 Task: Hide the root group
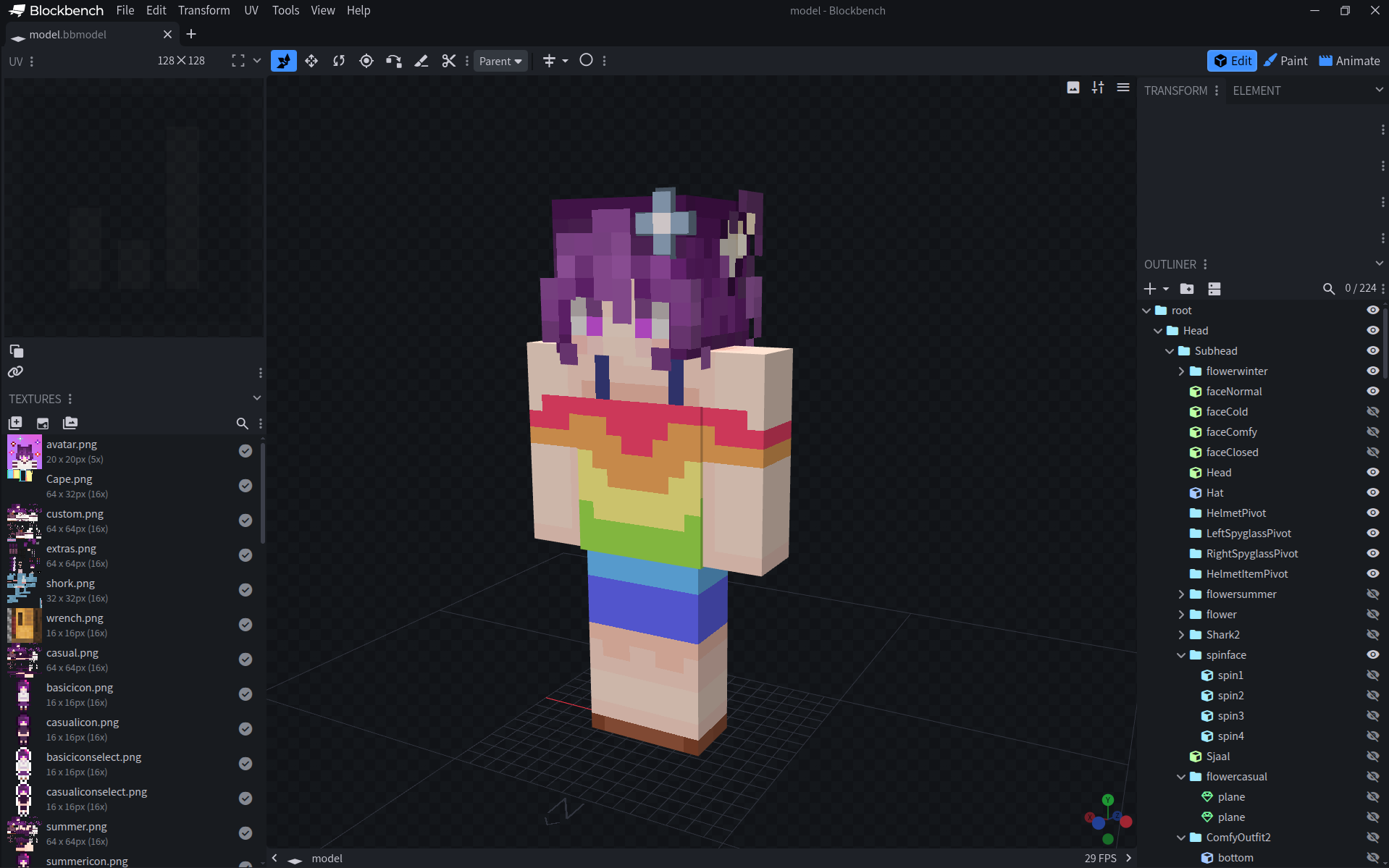(1372, 310)
